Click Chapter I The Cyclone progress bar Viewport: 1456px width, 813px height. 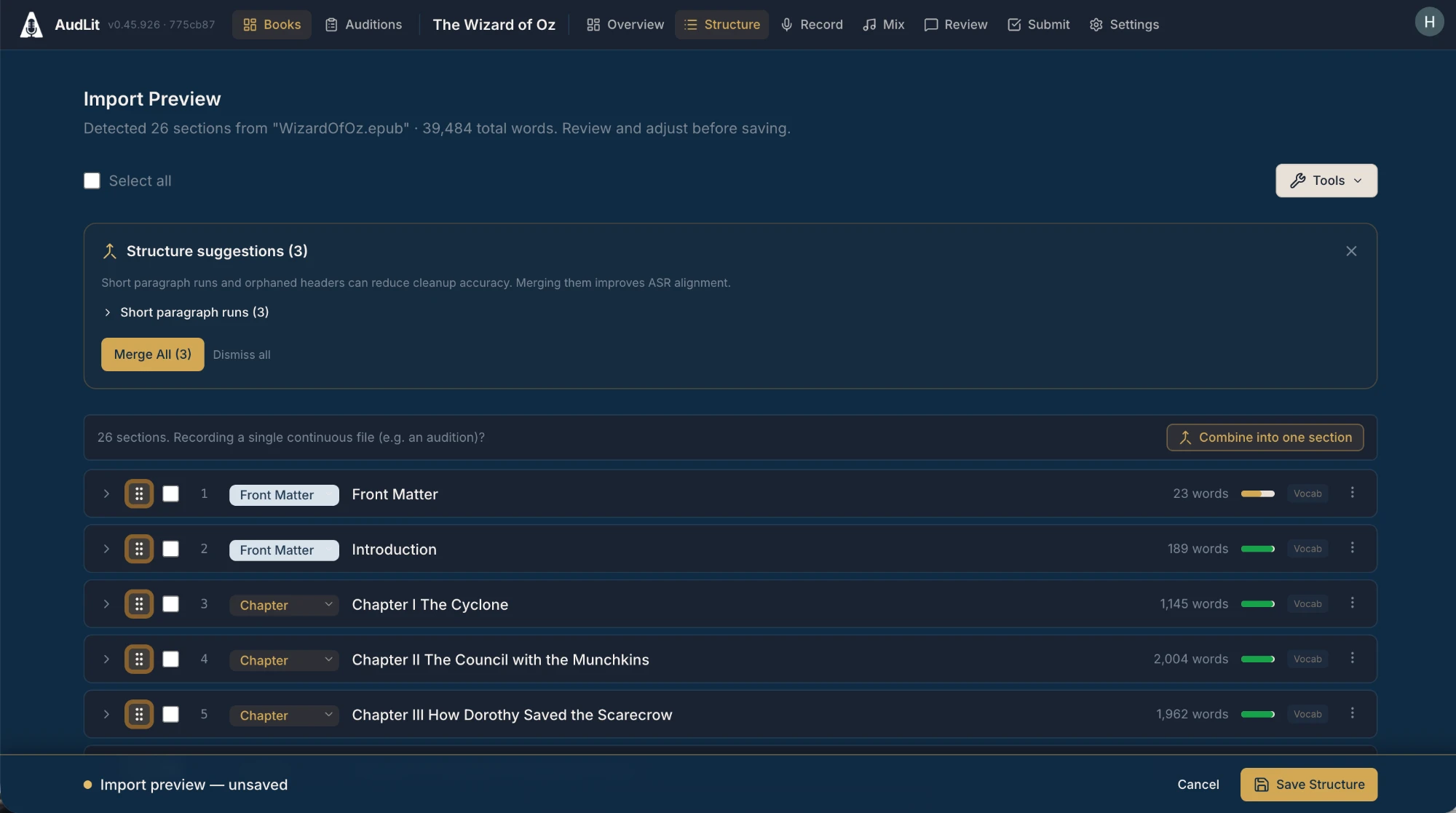coord(1258,604)
